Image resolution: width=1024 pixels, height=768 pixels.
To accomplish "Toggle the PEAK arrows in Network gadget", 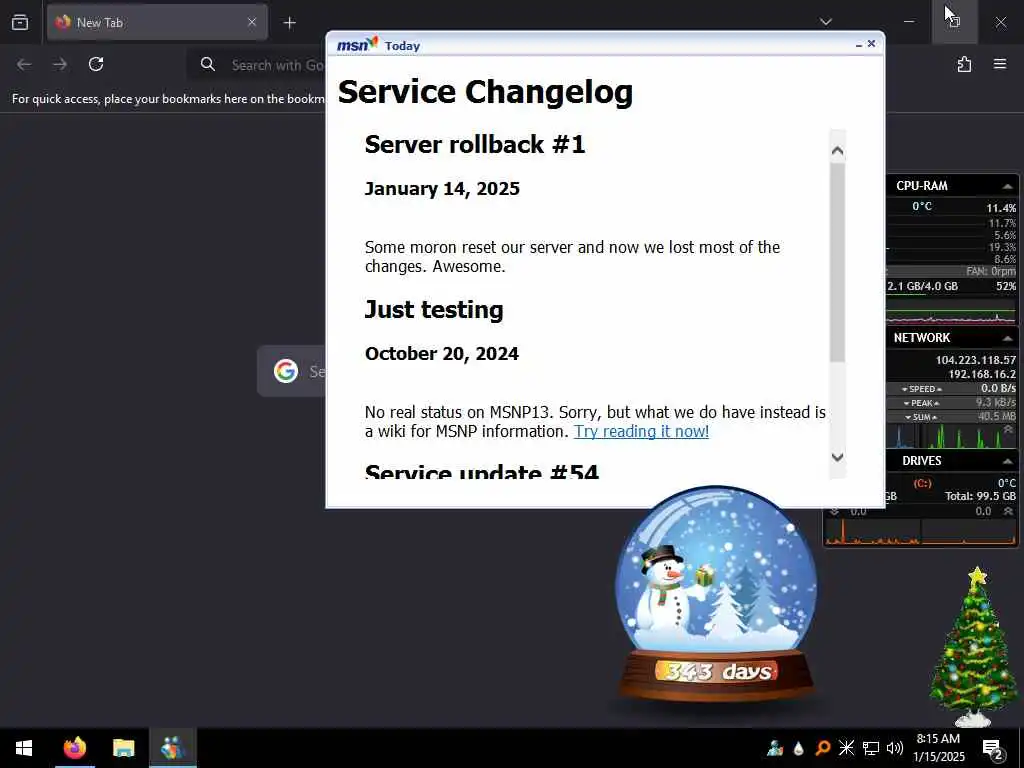I will click(x=921, y=403).
